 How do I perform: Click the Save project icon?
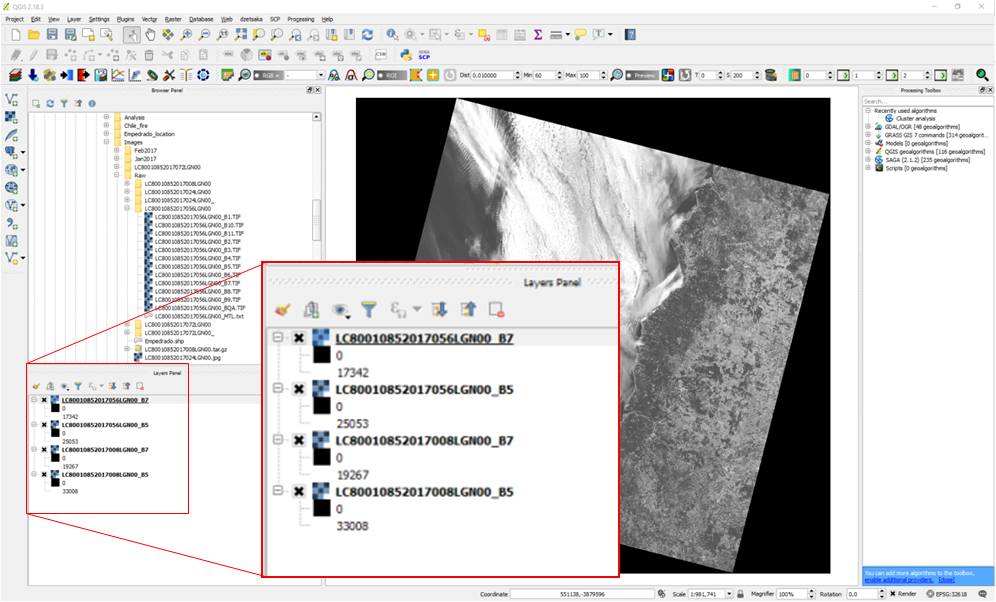(53, 35)
